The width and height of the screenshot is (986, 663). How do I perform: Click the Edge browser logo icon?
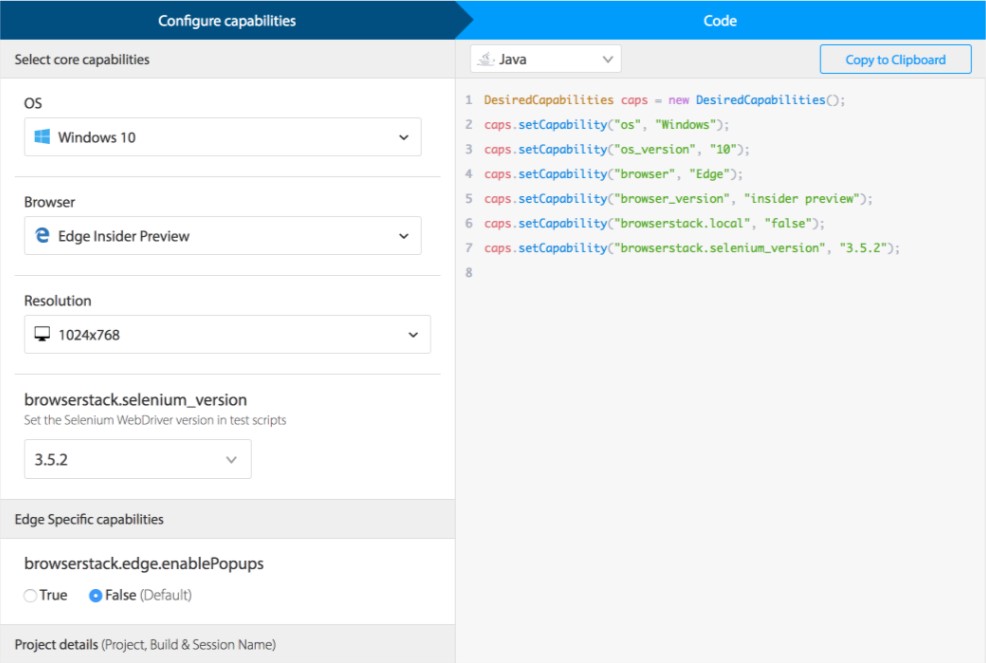(42, 236)
